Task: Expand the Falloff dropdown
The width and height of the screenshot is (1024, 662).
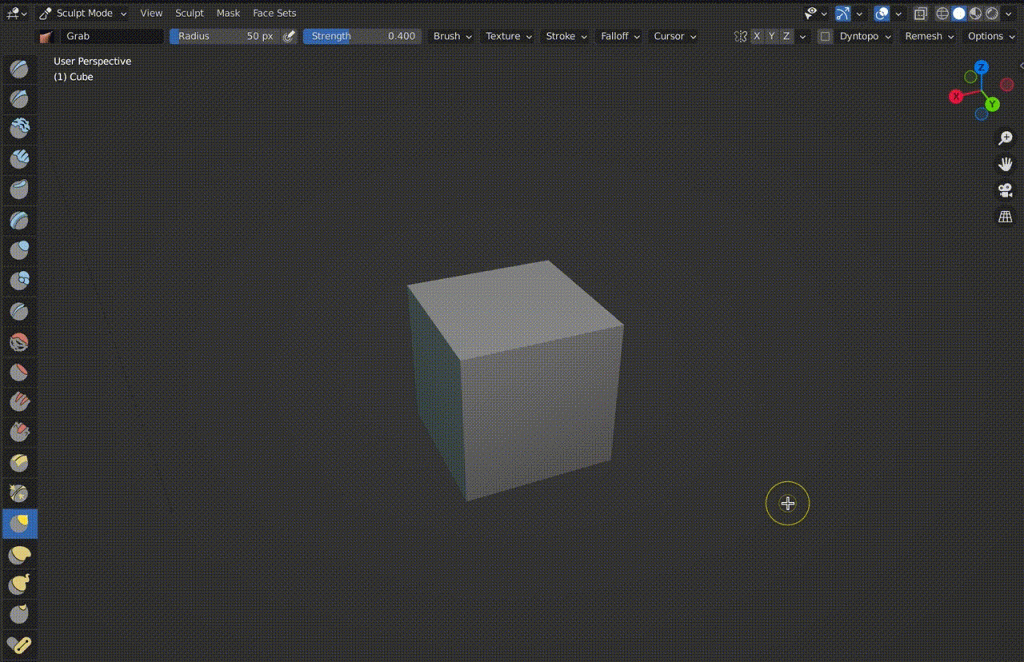Action: [619, 36]
